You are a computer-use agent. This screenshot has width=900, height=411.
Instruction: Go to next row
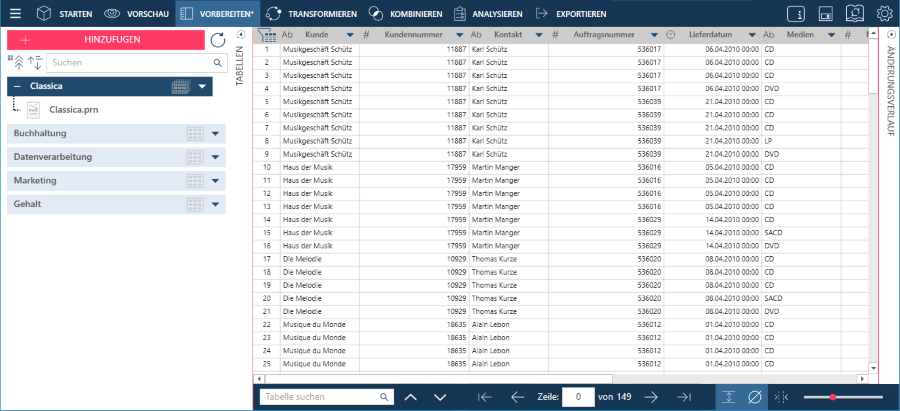(x=651, y=397)
